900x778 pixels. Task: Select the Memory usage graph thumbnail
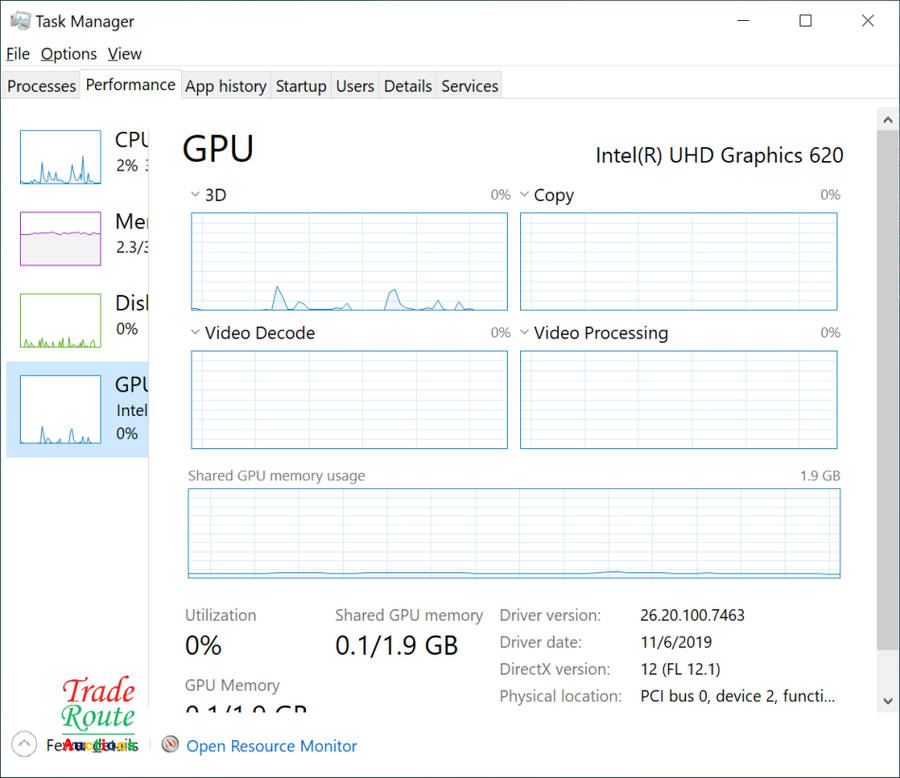(x=60, y=238)
